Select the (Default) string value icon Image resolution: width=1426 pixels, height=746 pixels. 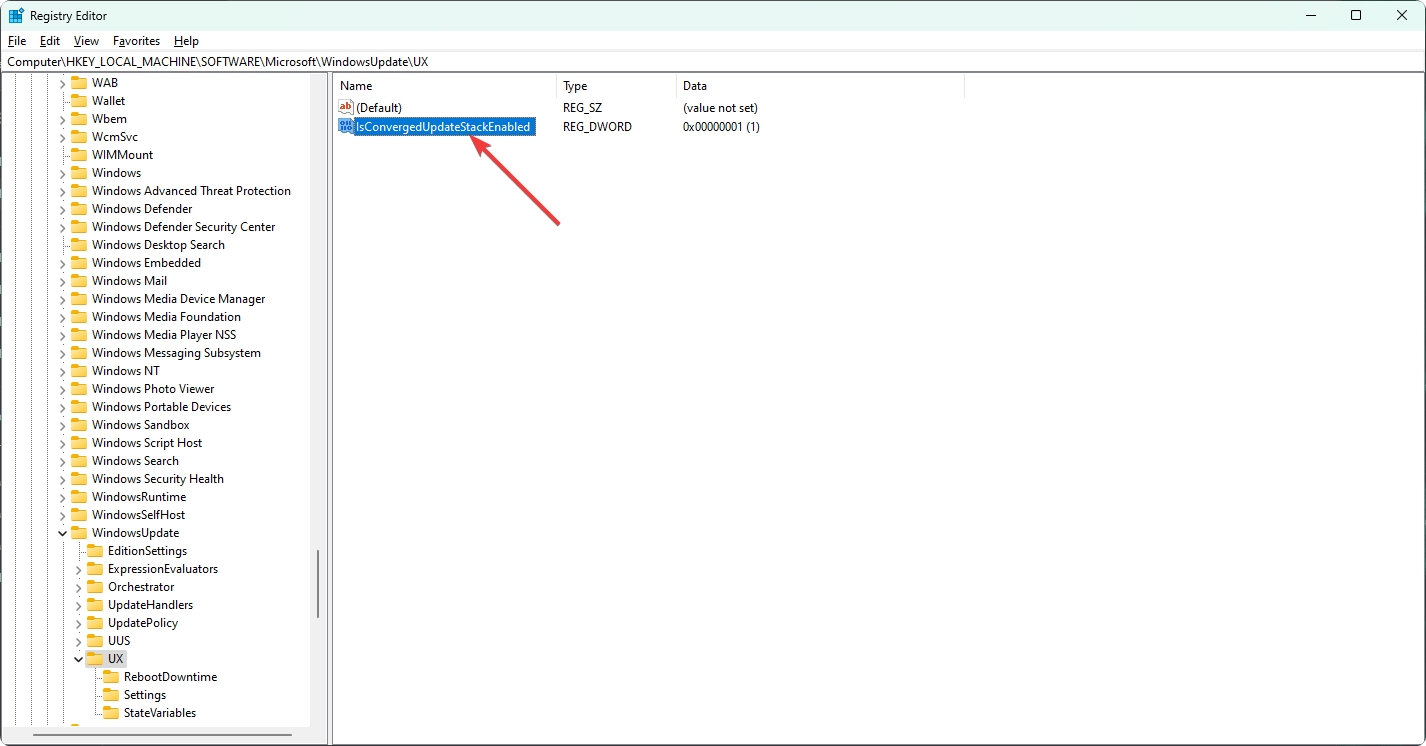(346, 107)
